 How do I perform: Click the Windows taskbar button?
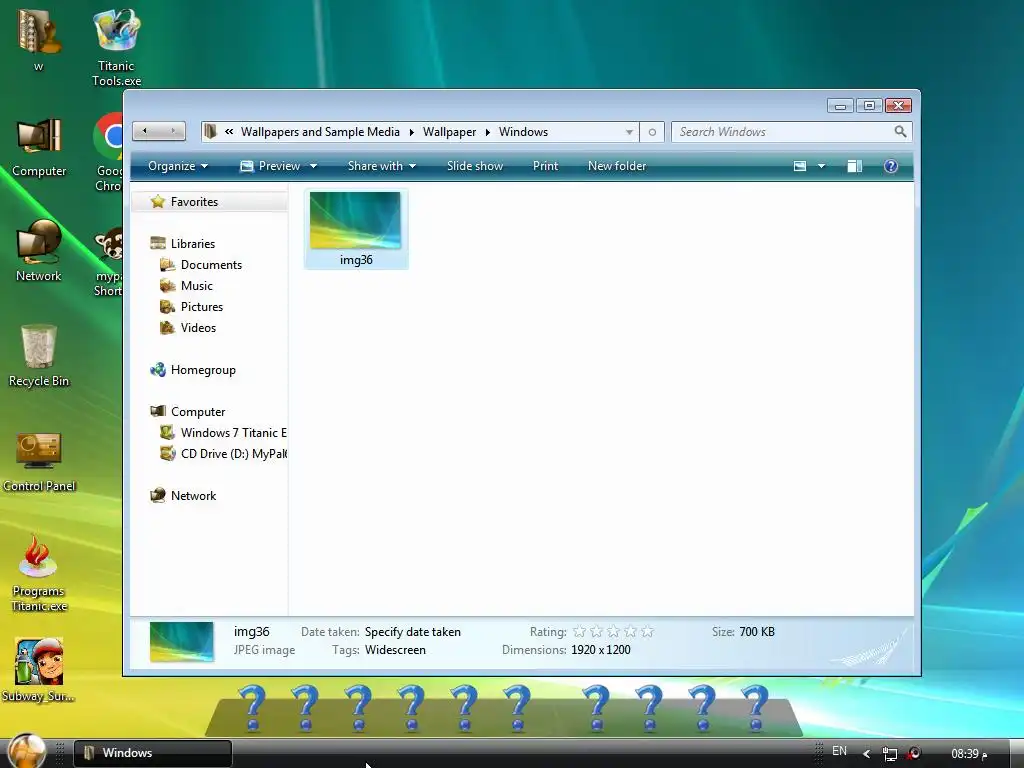tap(153, 753)
